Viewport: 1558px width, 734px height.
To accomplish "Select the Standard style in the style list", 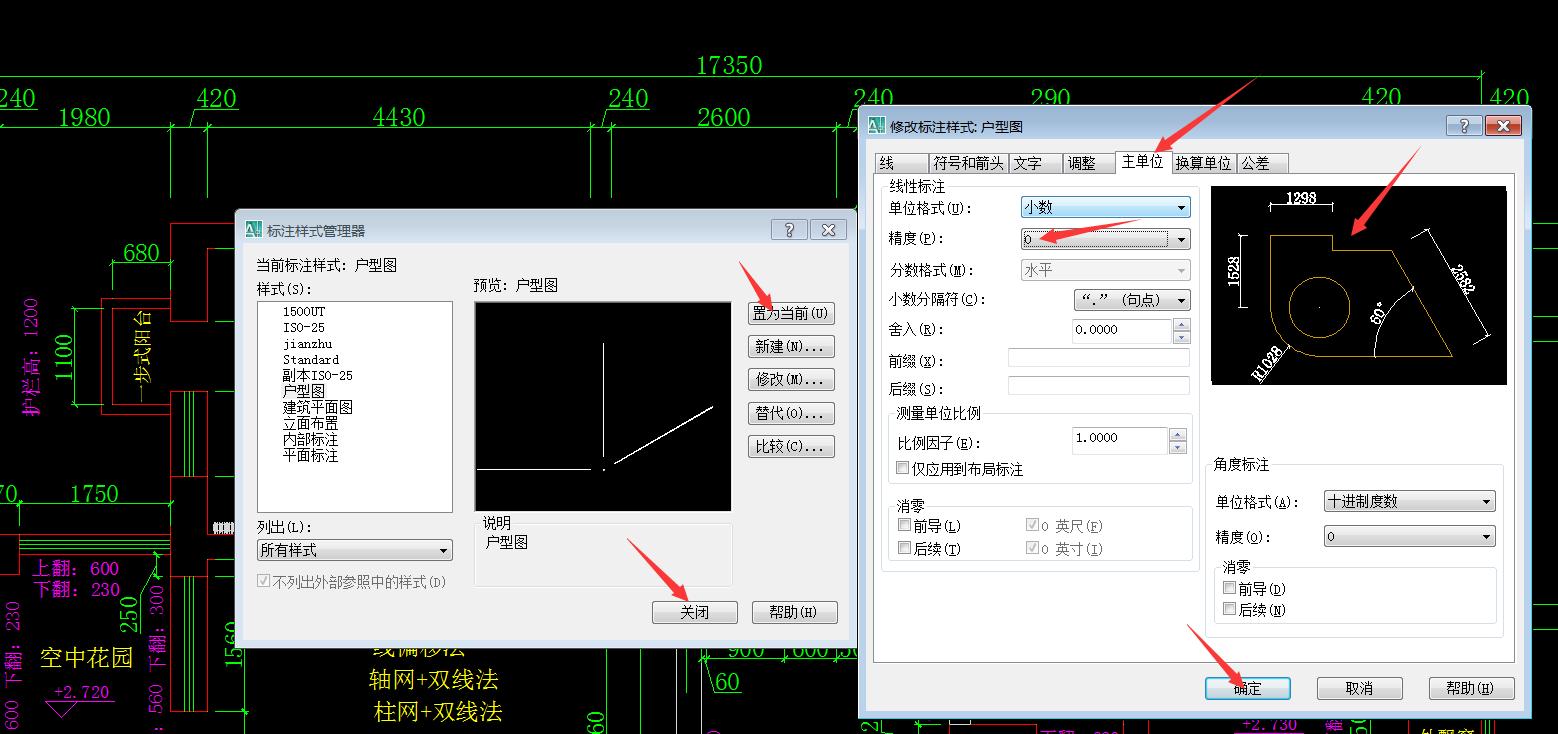I will 310,359.
